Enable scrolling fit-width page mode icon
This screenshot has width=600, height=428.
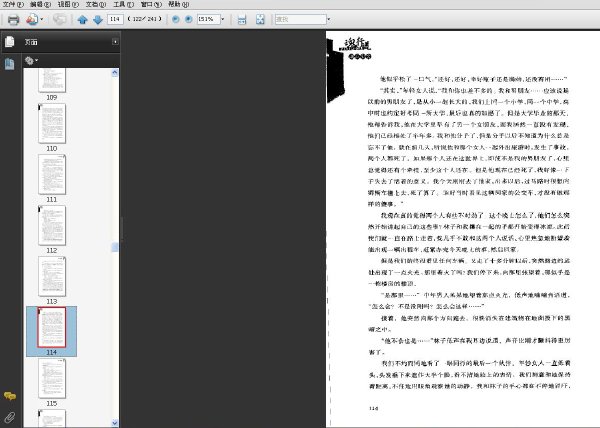pos(242,20)
